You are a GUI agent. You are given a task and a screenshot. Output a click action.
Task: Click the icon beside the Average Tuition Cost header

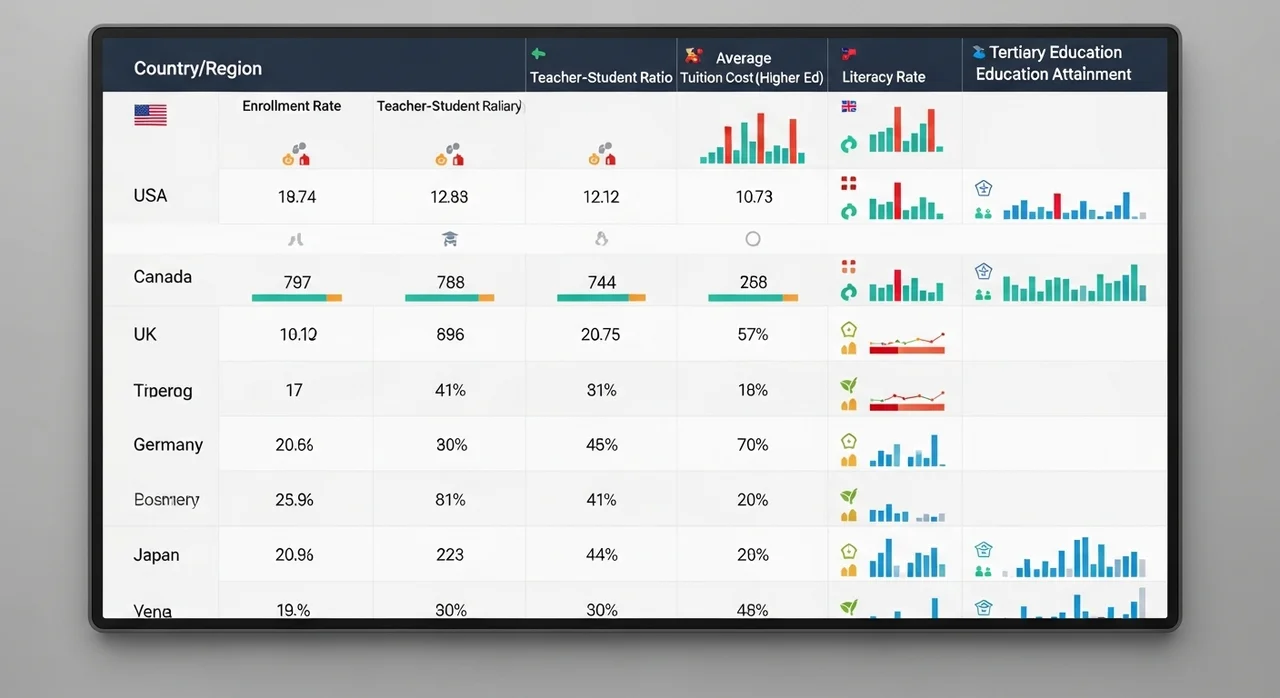click(x=693, y=56)
